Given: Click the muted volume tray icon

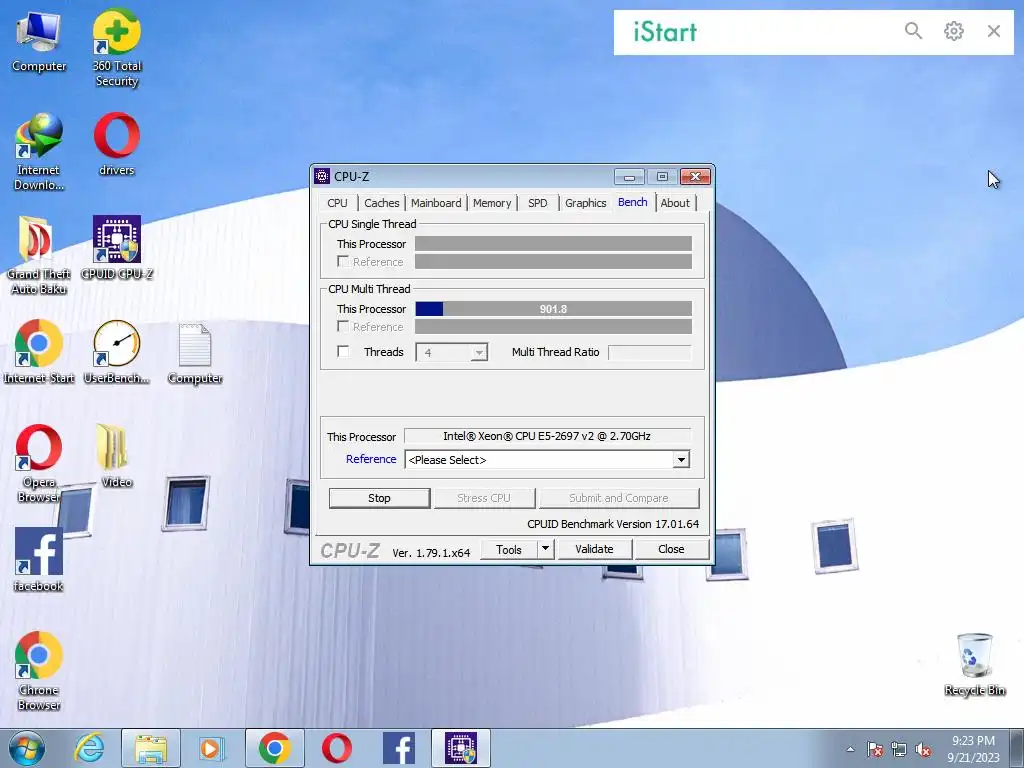Looking at the screenshot, I should (923, 750).
